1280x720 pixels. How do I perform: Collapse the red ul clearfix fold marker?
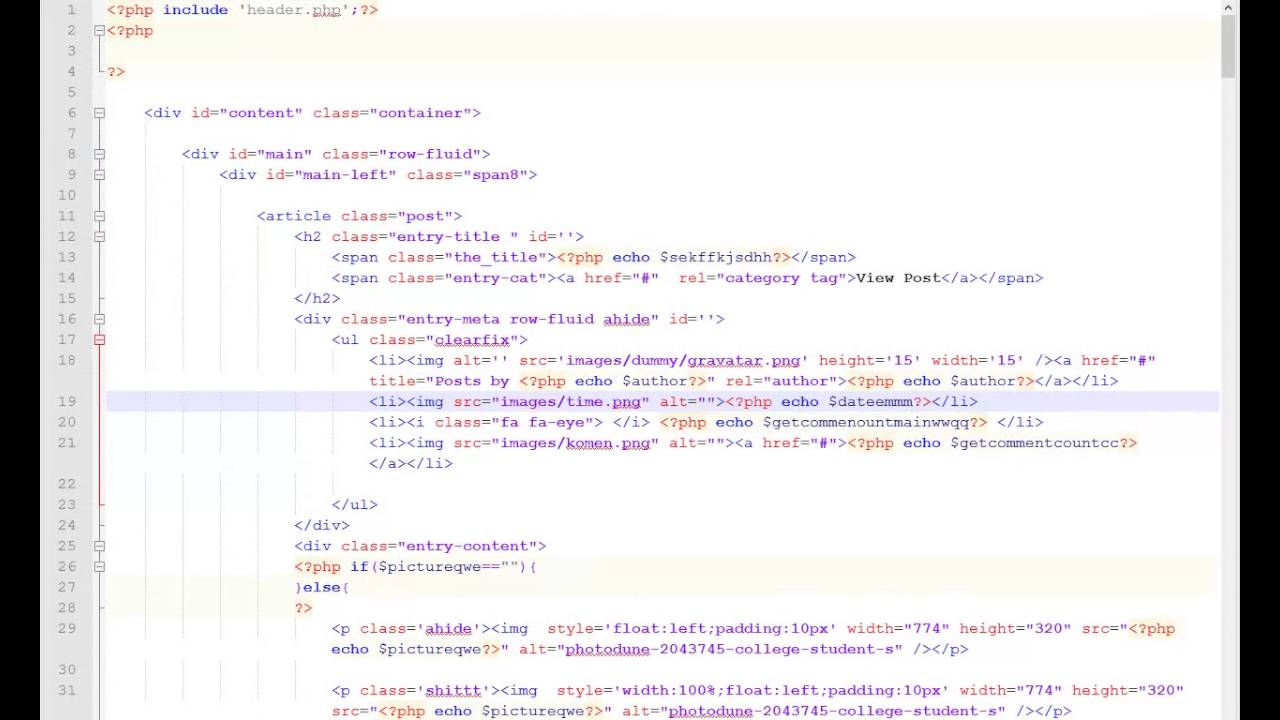99,340
